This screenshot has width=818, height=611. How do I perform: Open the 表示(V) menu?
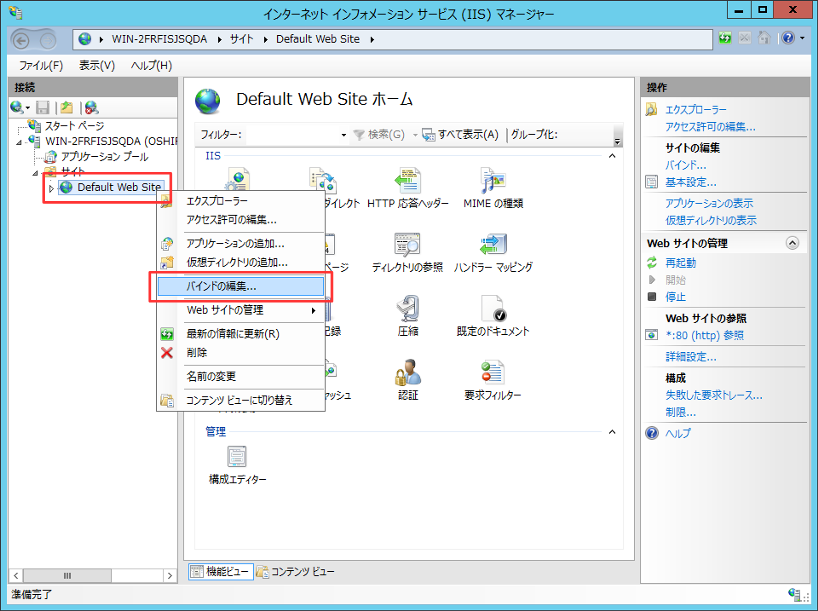[97, 66]
